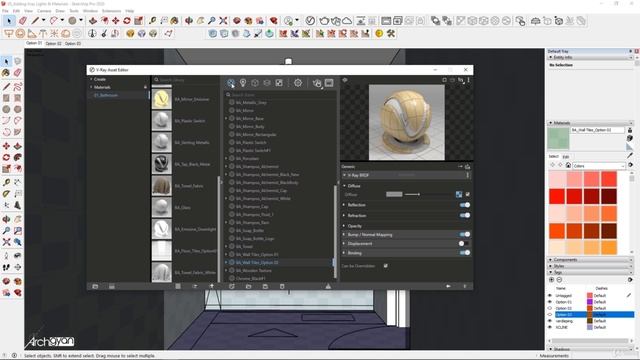
Task: Open Geometry category in Asset Editor
Action: coord(255,83)
